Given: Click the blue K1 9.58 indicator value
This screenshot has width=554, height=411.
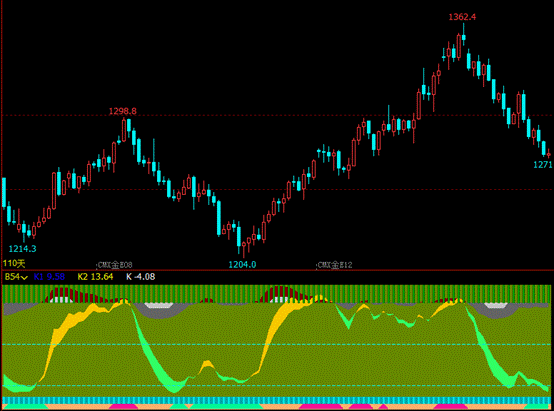Looking at the screenshot, I should tap(49, 277).
